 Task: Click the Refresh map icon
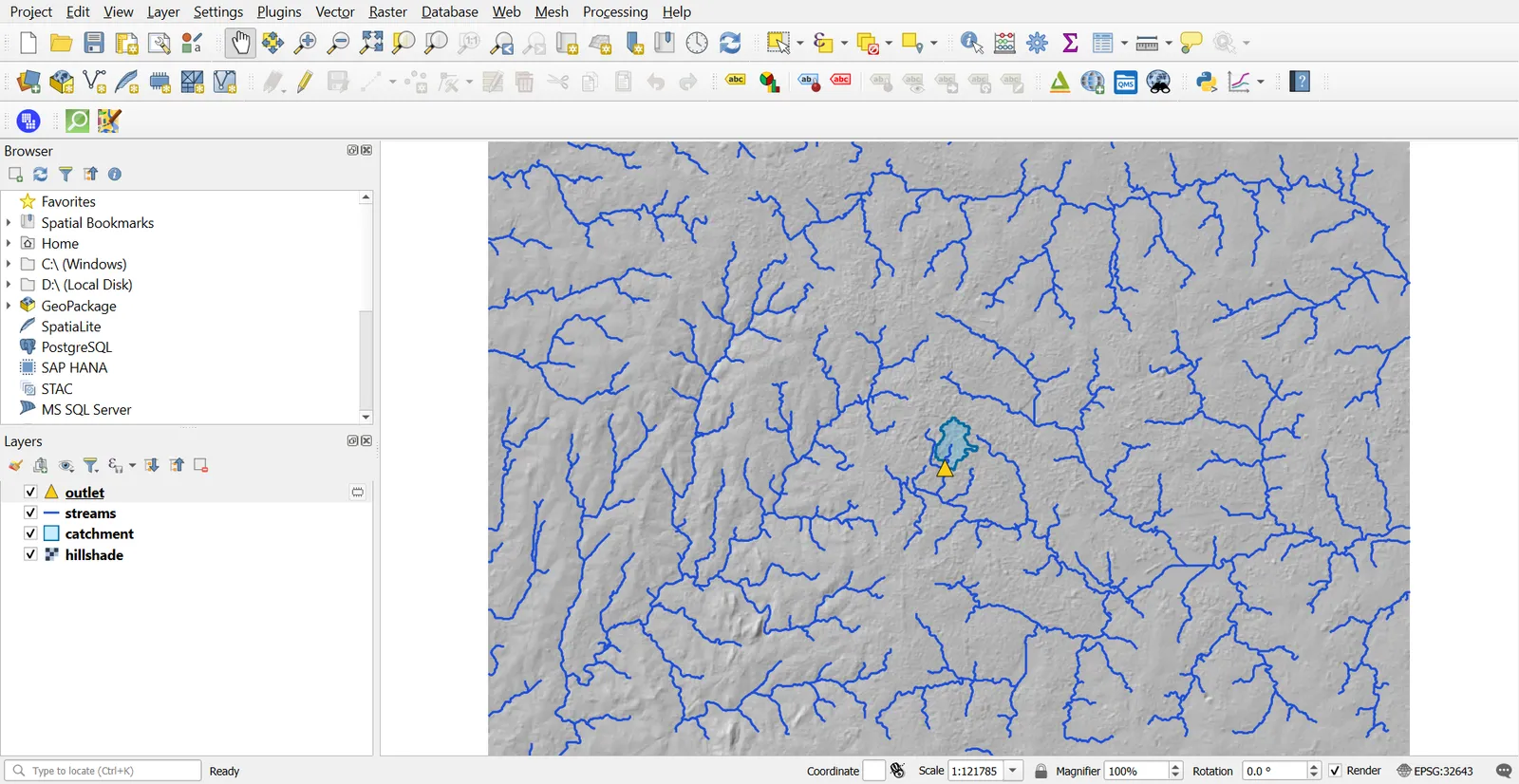(730, 43)
